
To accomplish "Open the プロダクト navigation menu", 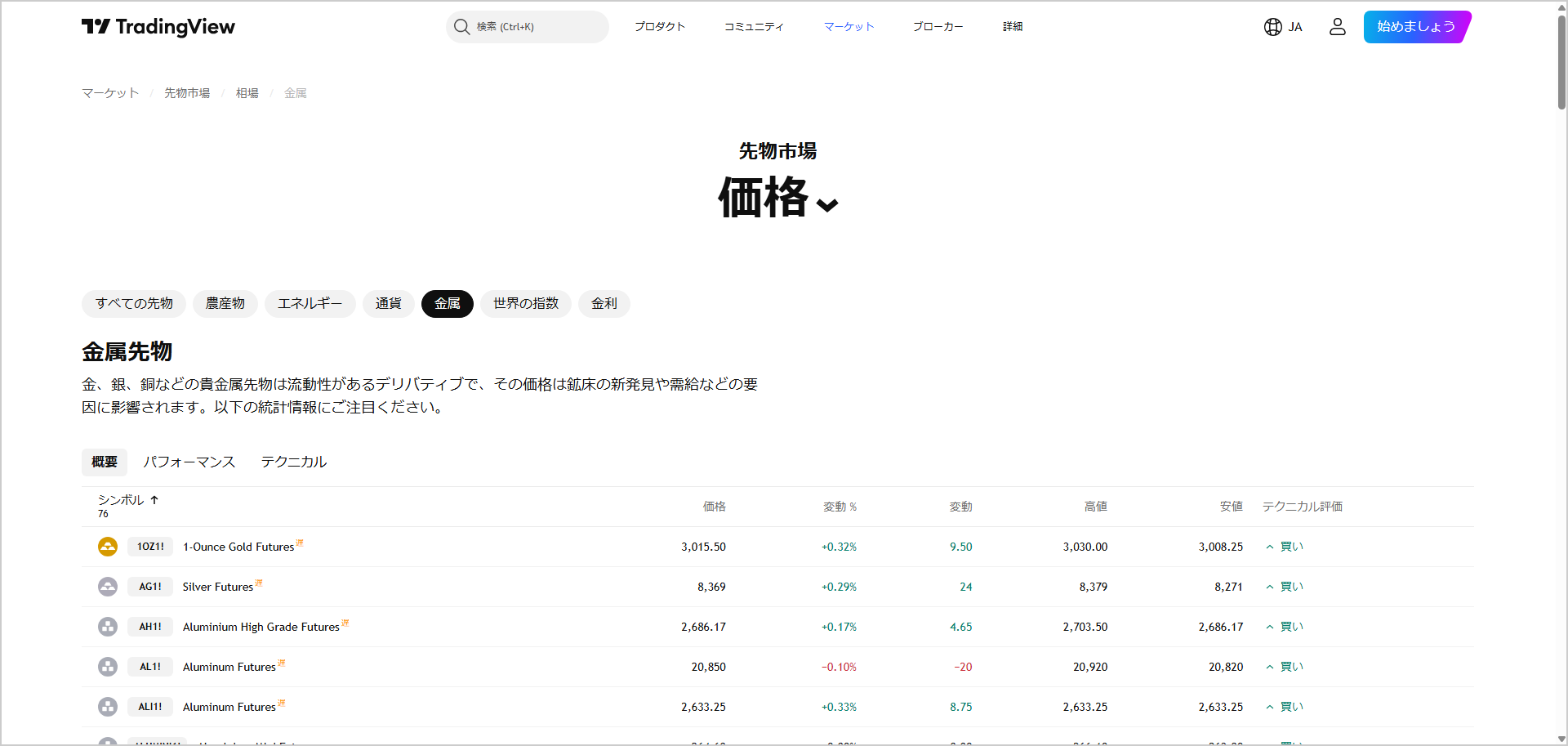I will tap(659, 27).
